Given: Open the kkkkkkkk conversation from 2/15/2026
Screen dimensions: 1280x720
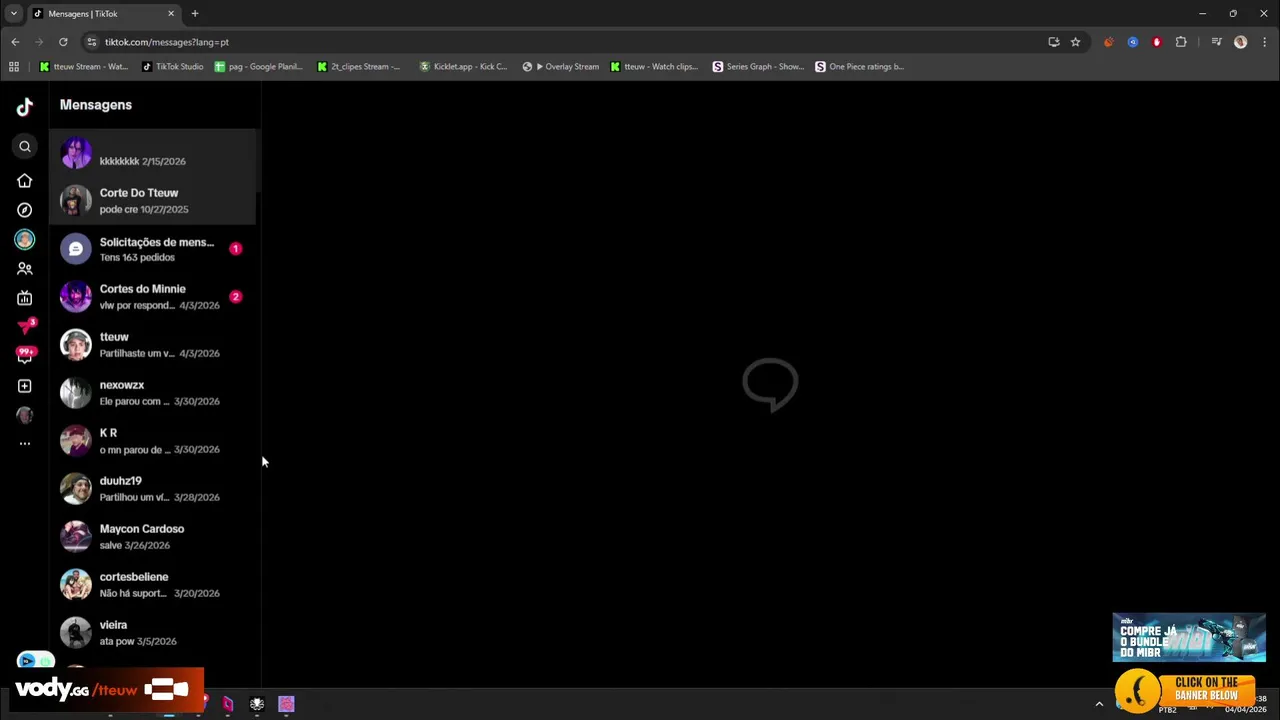Looking at the screenshot, I should click(152, 153).
